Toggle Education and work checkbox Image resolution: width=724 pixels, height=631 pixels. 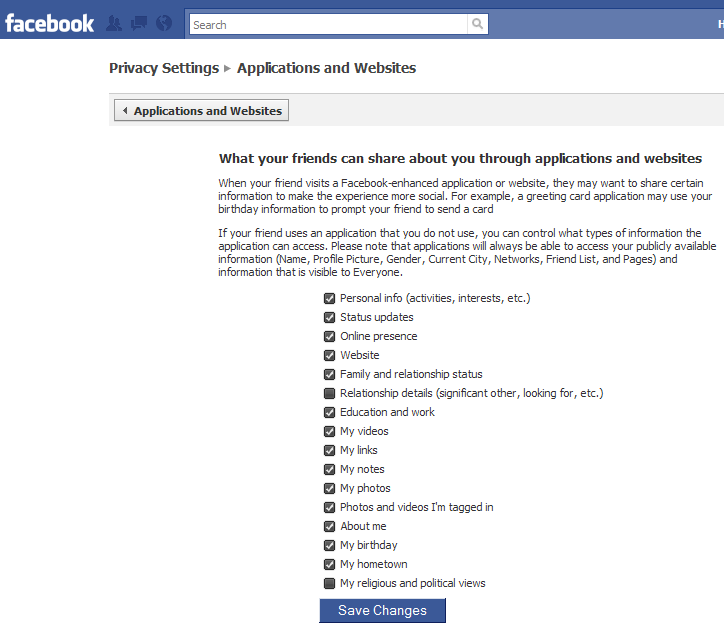tap(329, 412)
